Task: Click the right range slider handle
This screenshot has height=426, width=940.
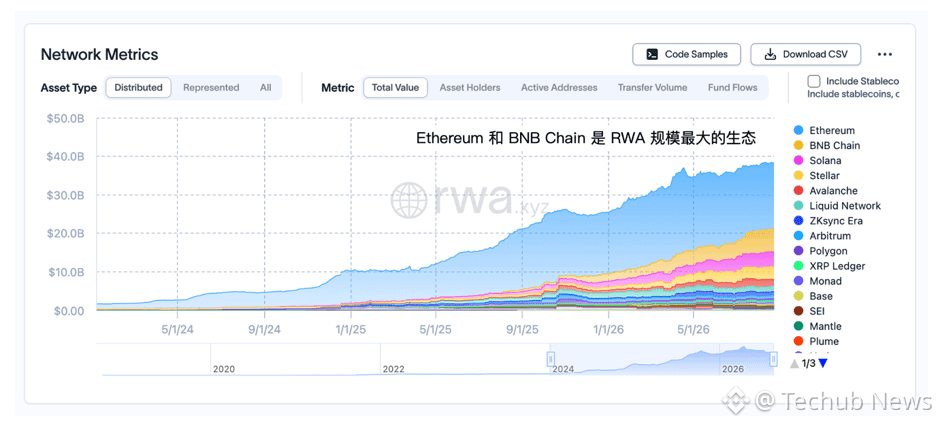Action: click(x=773, y=359)
